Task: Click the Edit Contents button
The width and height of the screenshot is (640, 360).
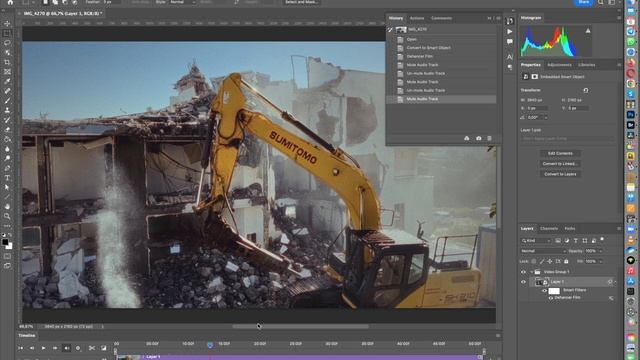Action: pos(560,153)
